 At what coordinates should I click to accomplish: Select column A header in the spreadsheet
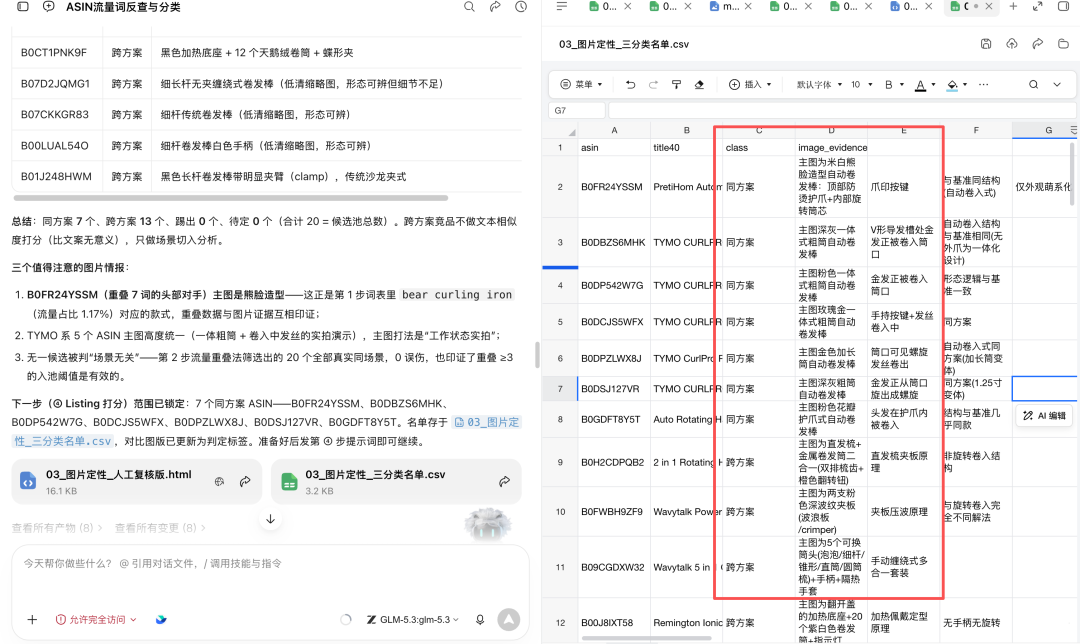tap(614, 130)
